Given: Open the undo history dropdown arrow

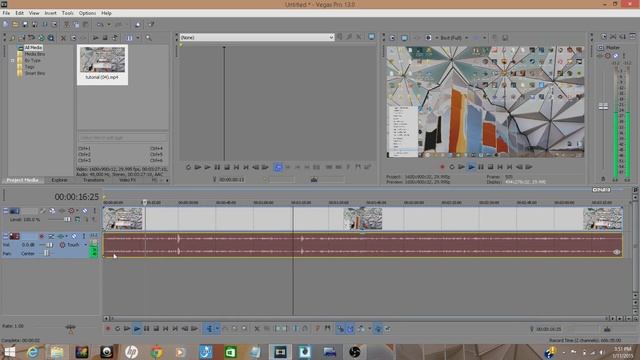Looking at the screenshot, I should coord(109,24).
